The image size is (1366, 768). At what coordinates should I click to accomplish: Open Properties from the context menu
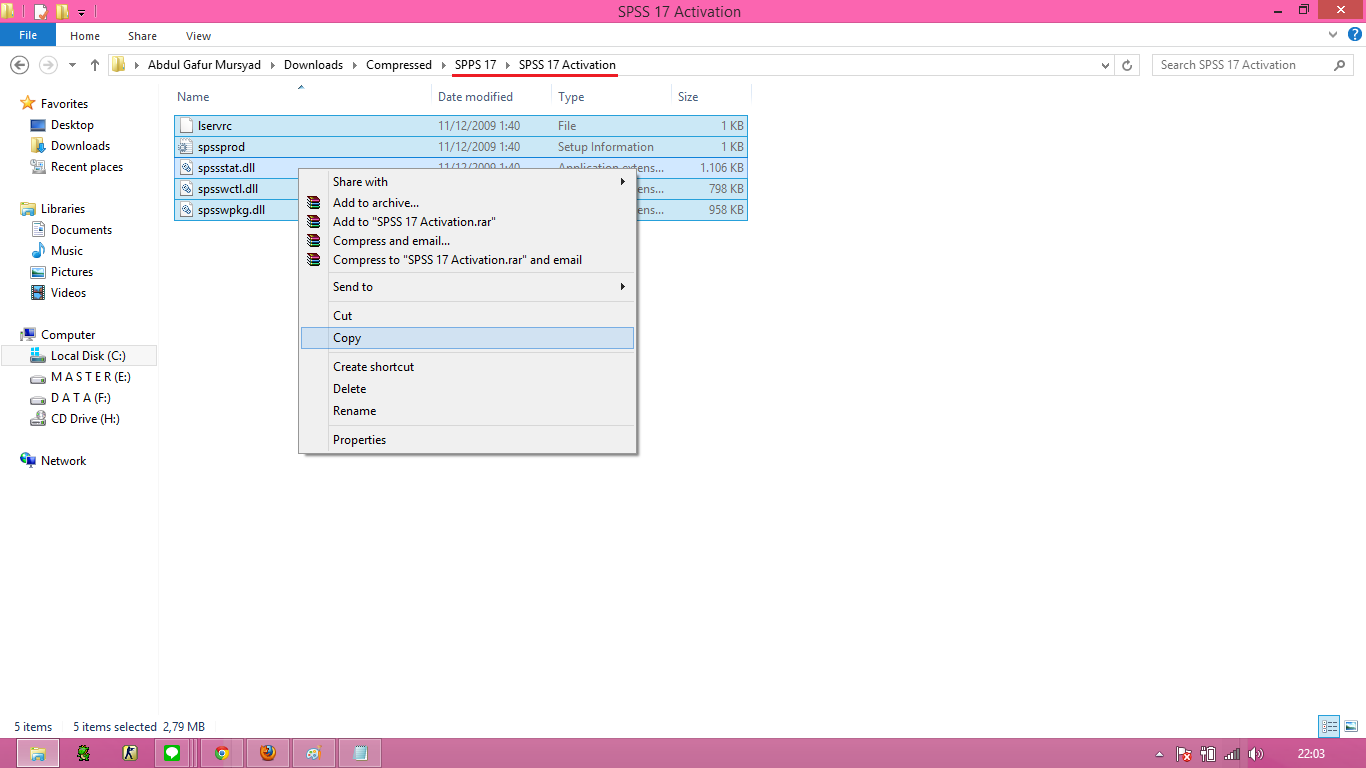click(467, 440)
